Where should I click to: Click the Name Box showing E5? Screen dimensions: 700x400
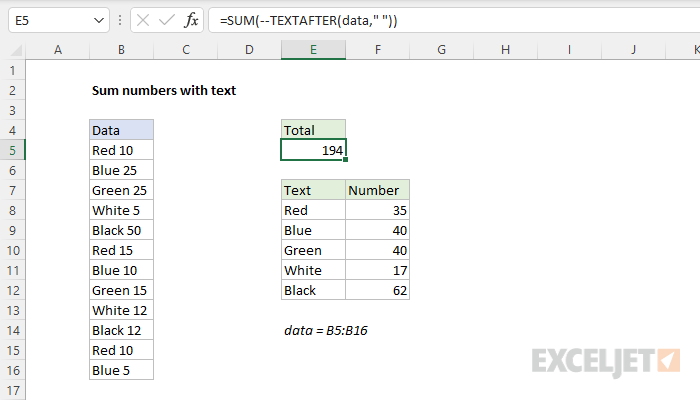tap(58, 20)
